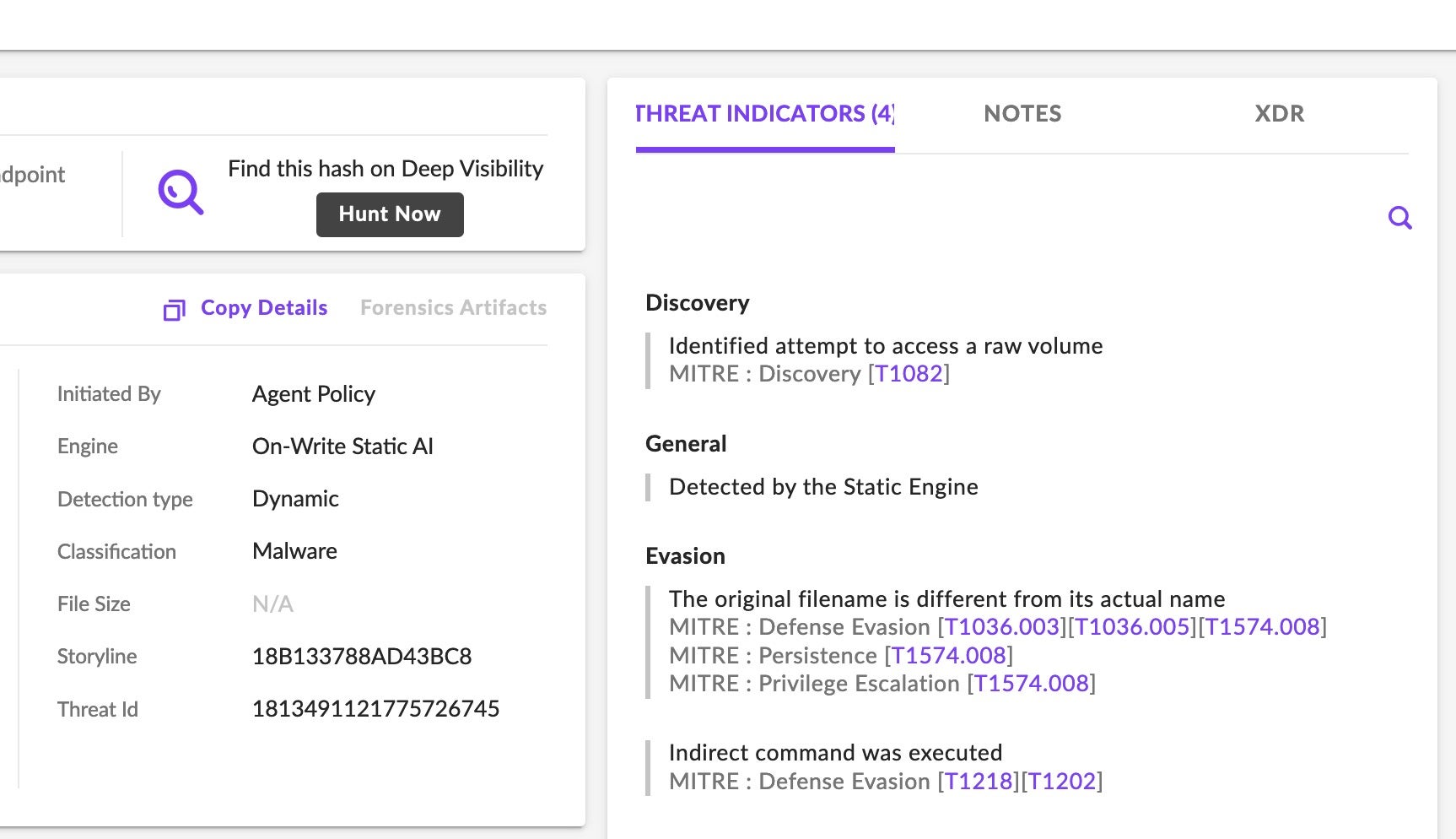This screenshot has height=839, width=1456.
Task: Click the Threat Id number 1813491121775726745
Action: pyautogui.click(x=375, y=709)
